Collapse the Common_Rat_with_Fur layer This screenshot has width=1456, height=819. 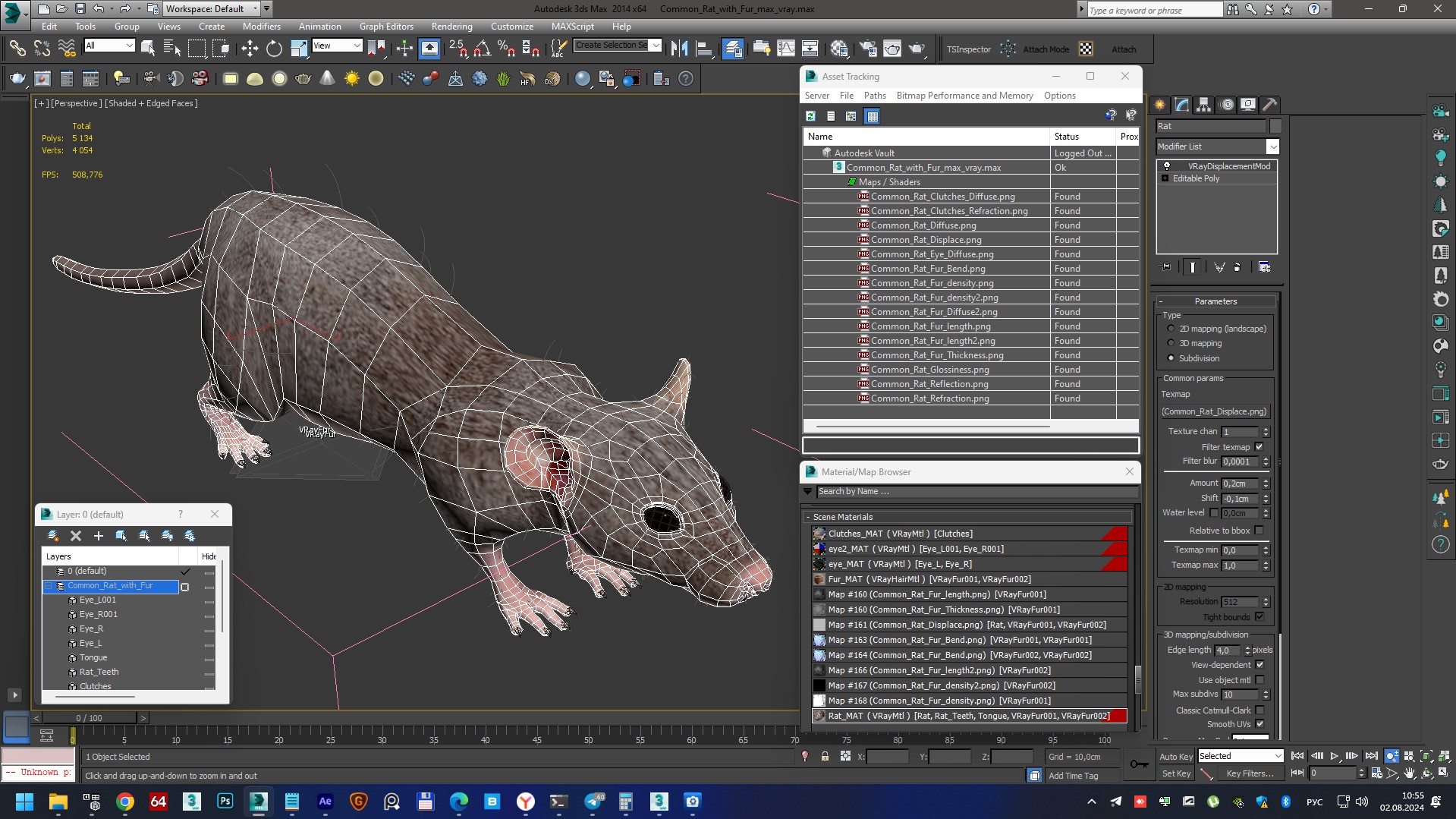pyautogui.click(x=49, y=586)
